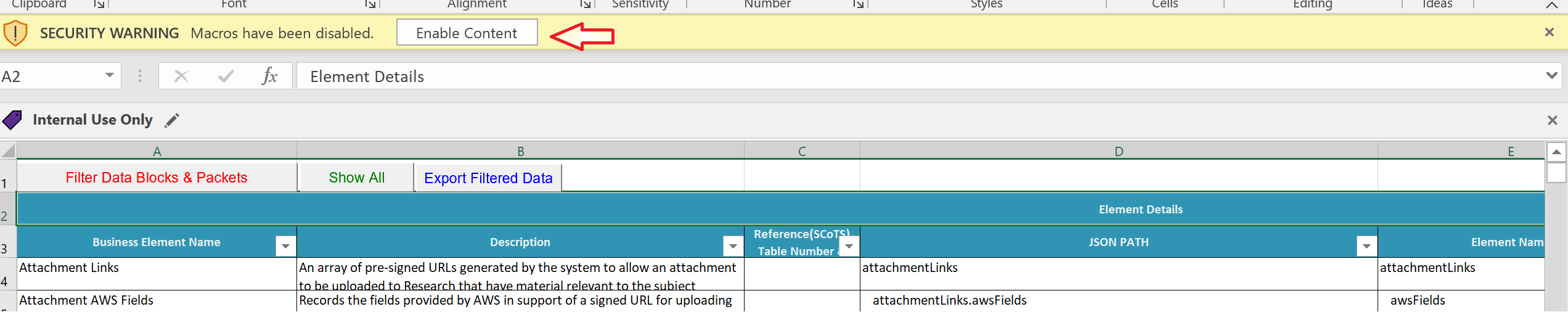This screenshot has width=1568, height=317.
Task: Click the vertical scrollbar thumb
Action: click(1556, 173)
